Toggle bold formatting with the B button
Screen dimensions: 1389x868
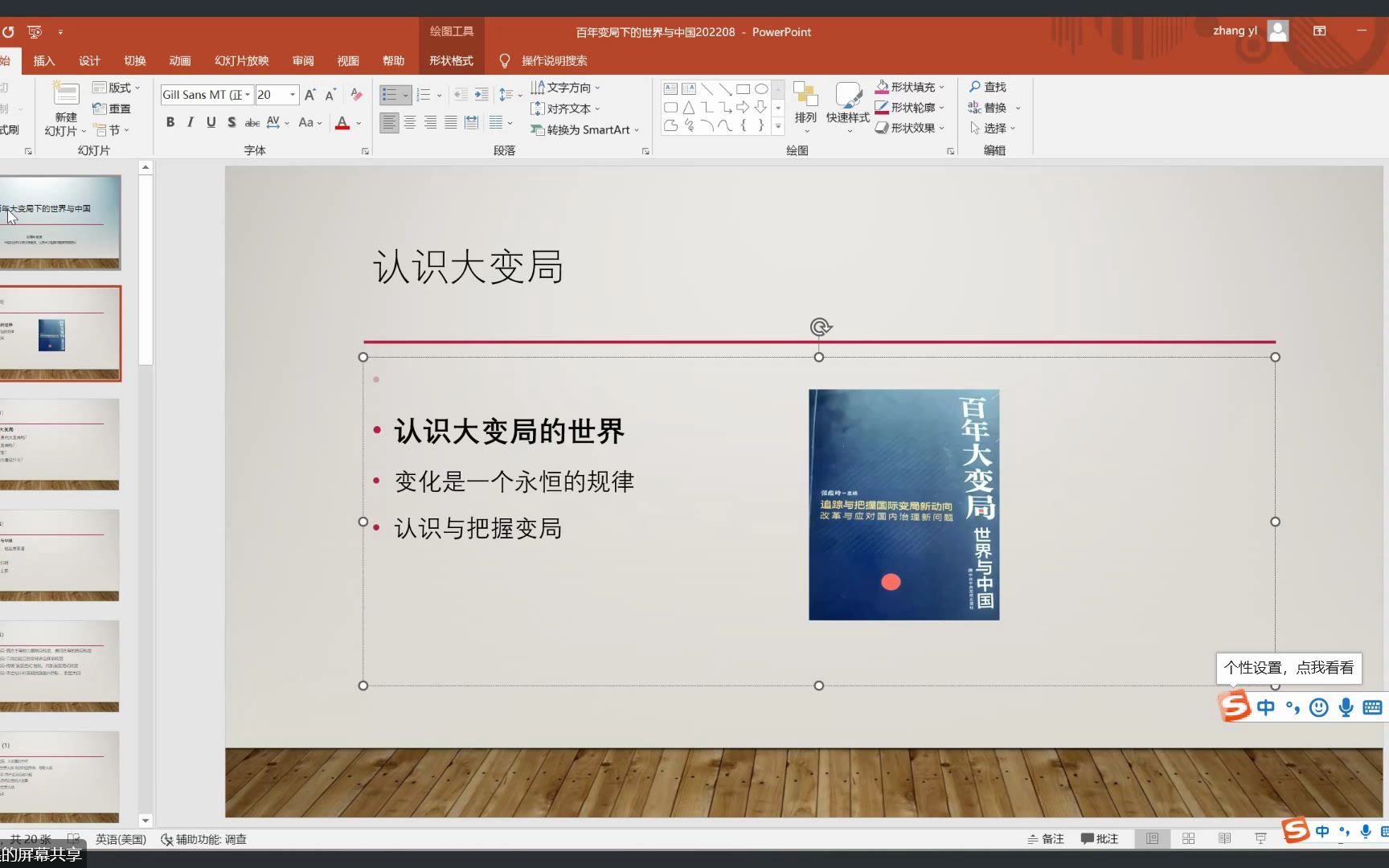(170, 122)
